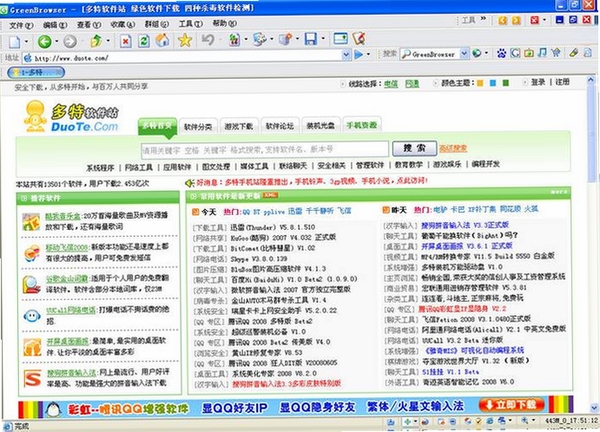Refresh the current page

tap(143, 41)
